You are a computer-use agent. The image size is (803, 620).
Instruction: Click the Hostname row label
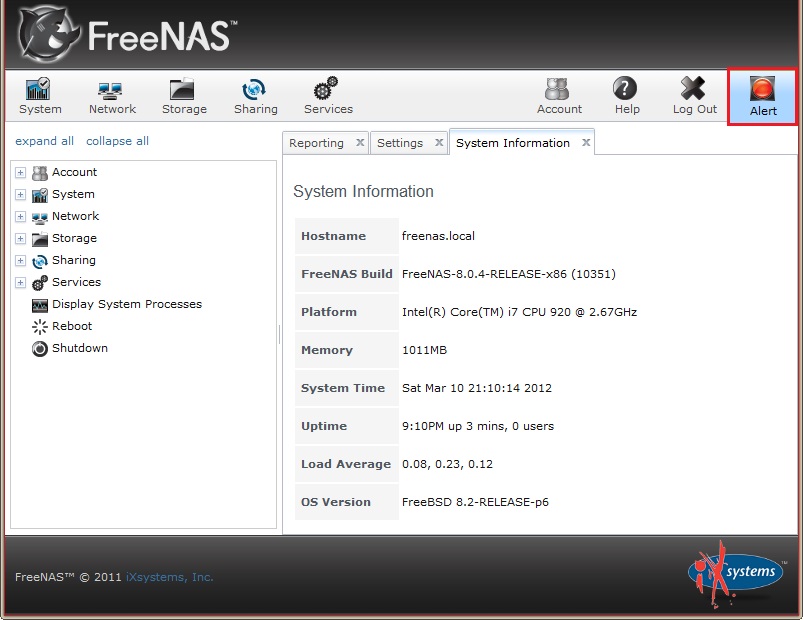333,236
